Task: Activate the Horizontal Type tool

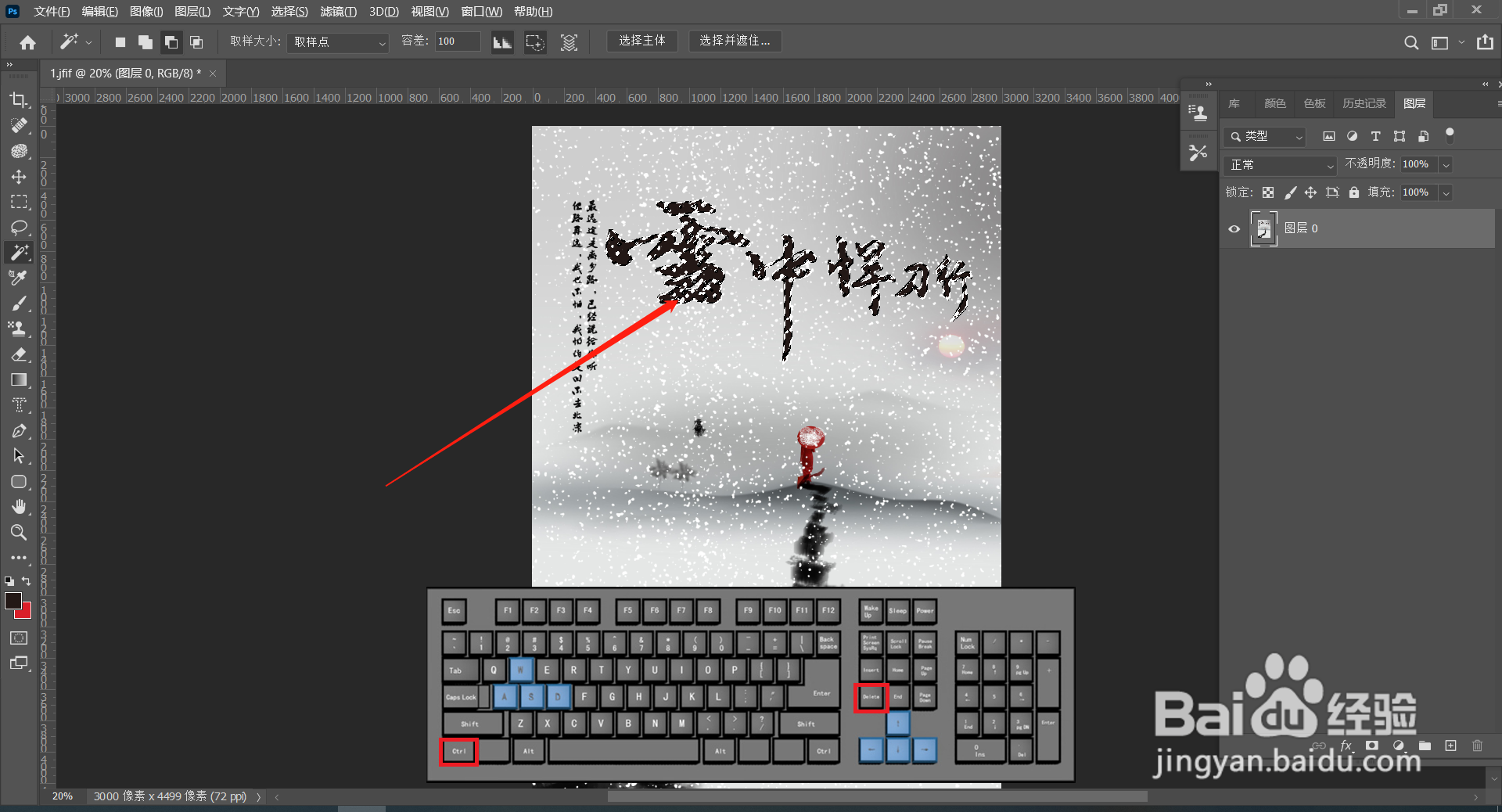Action: [20, 404]
